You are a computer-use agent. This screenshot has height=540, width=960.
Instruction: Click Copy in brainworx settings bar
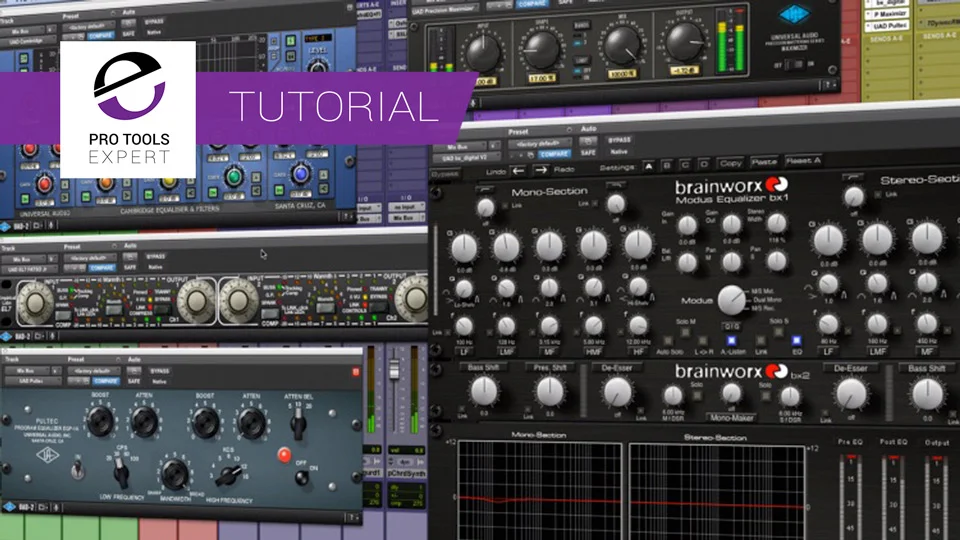click(x=730, y=163)
